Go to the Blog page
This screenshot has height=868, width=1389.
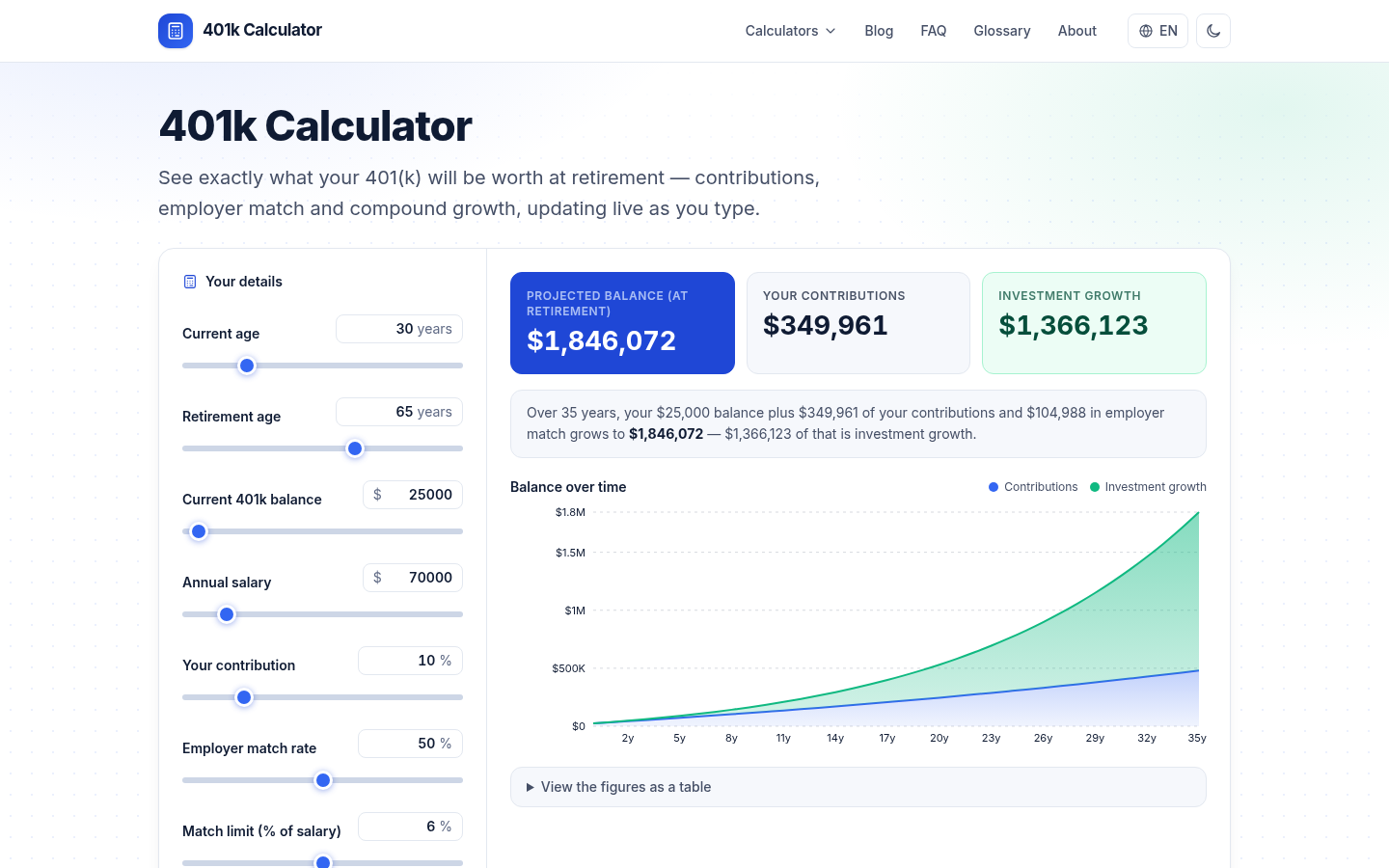click(879, 31)
